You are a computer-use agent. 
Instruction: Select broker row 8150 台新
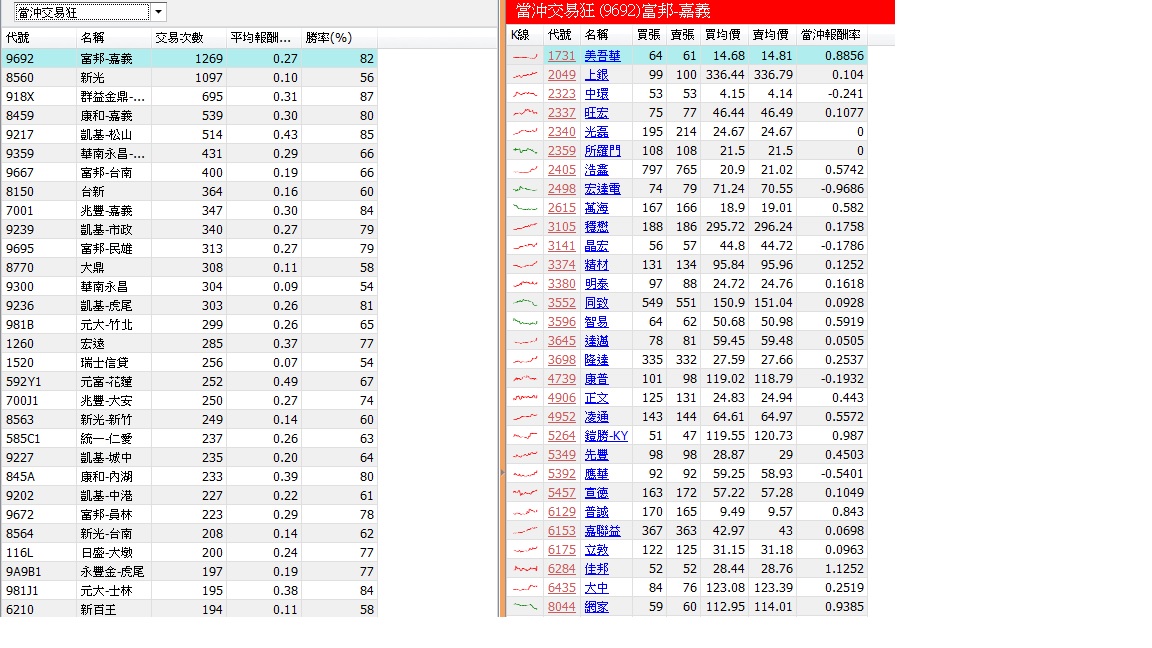tap(189, 192)
